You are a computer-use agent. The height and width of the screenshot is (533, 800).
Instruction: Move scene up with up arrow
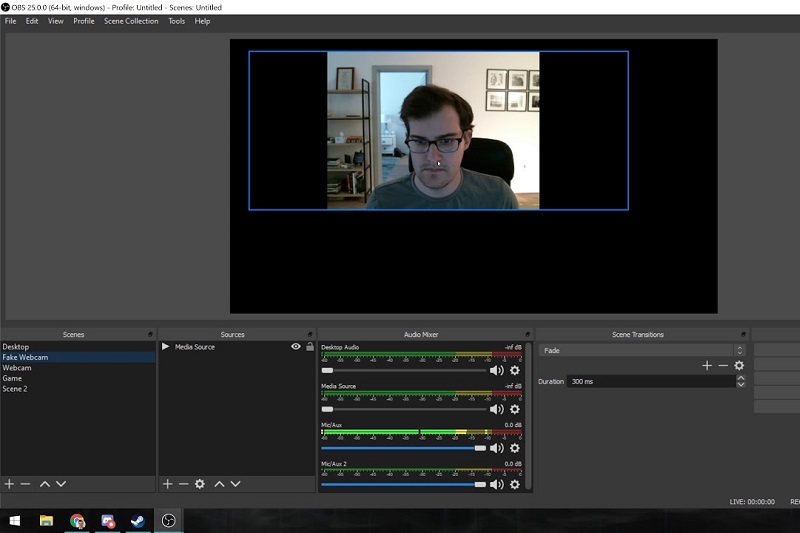coord(45,484)
